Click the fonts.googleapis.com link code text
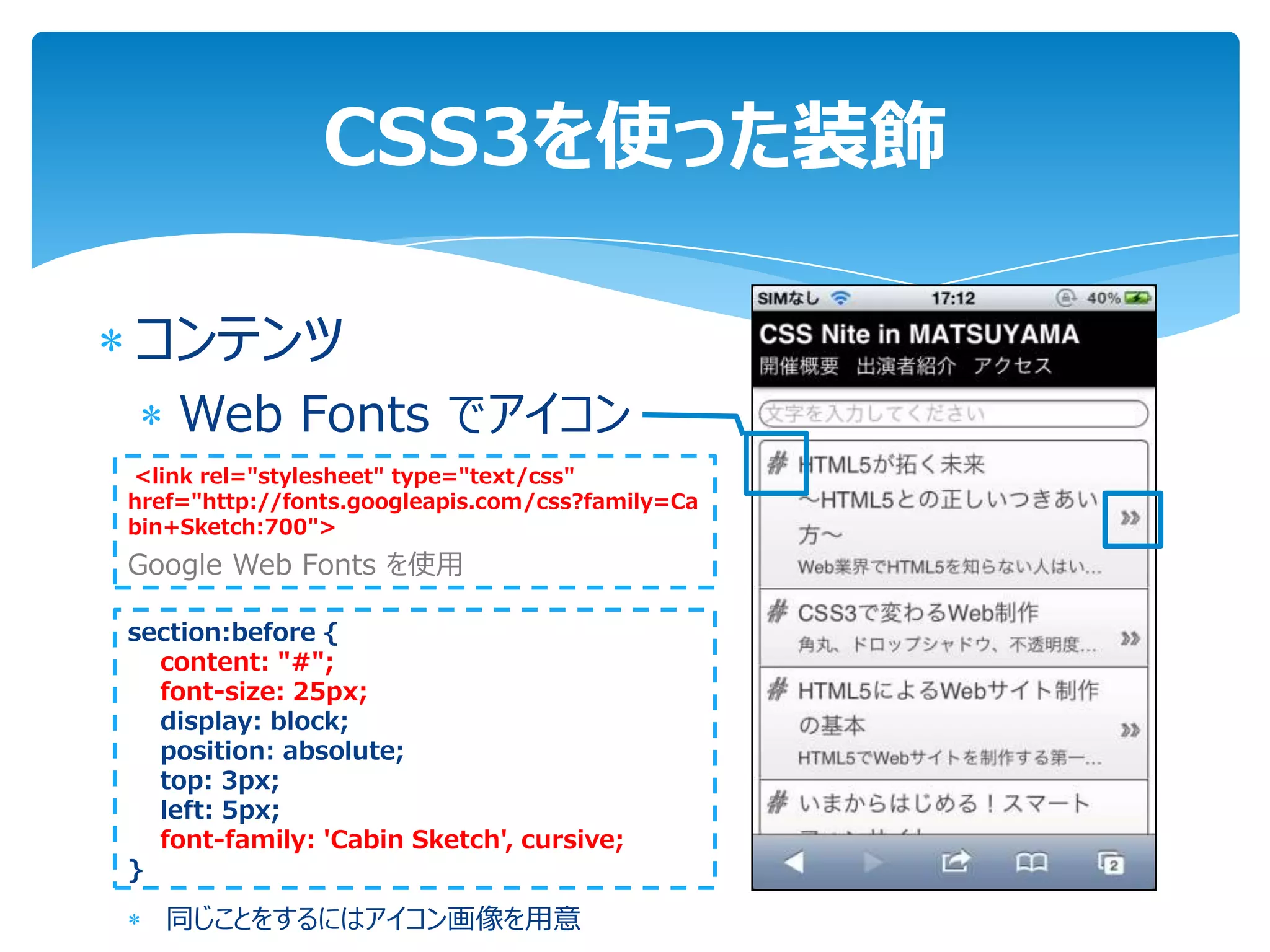 [413, 501]
